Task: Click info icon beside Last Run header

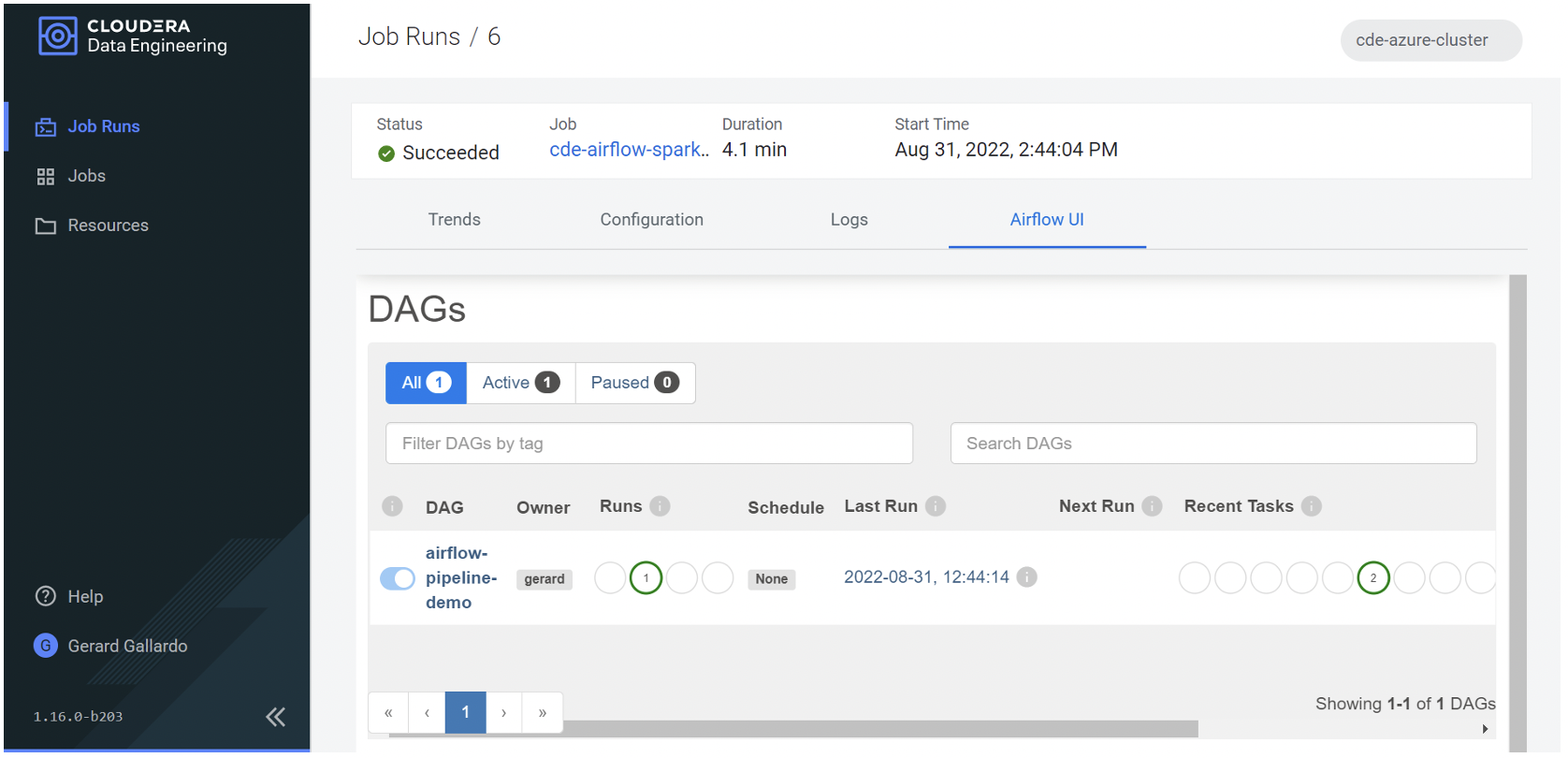Action: (x=936, y=506)
